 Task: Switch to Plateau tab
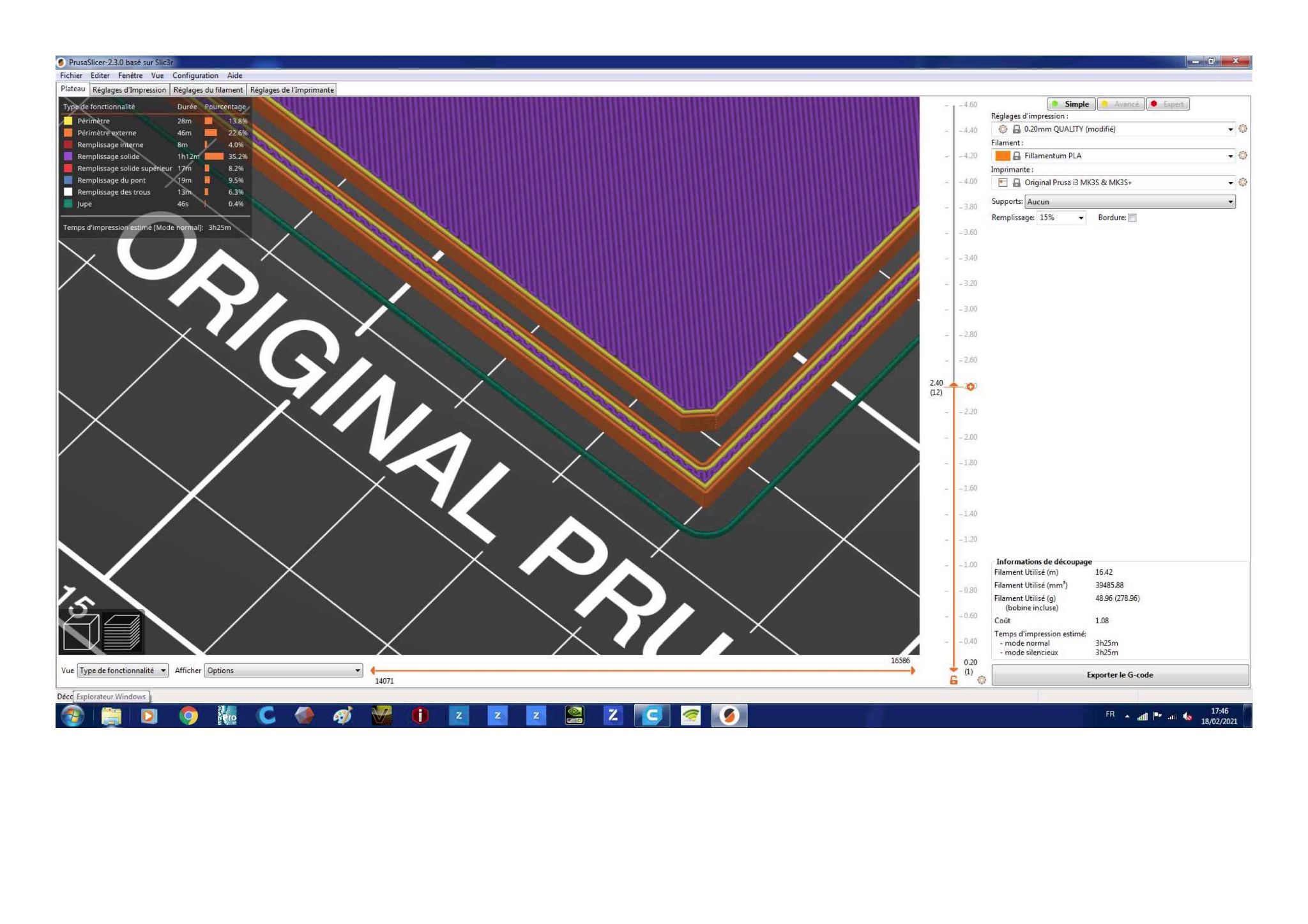coord(73,89)
